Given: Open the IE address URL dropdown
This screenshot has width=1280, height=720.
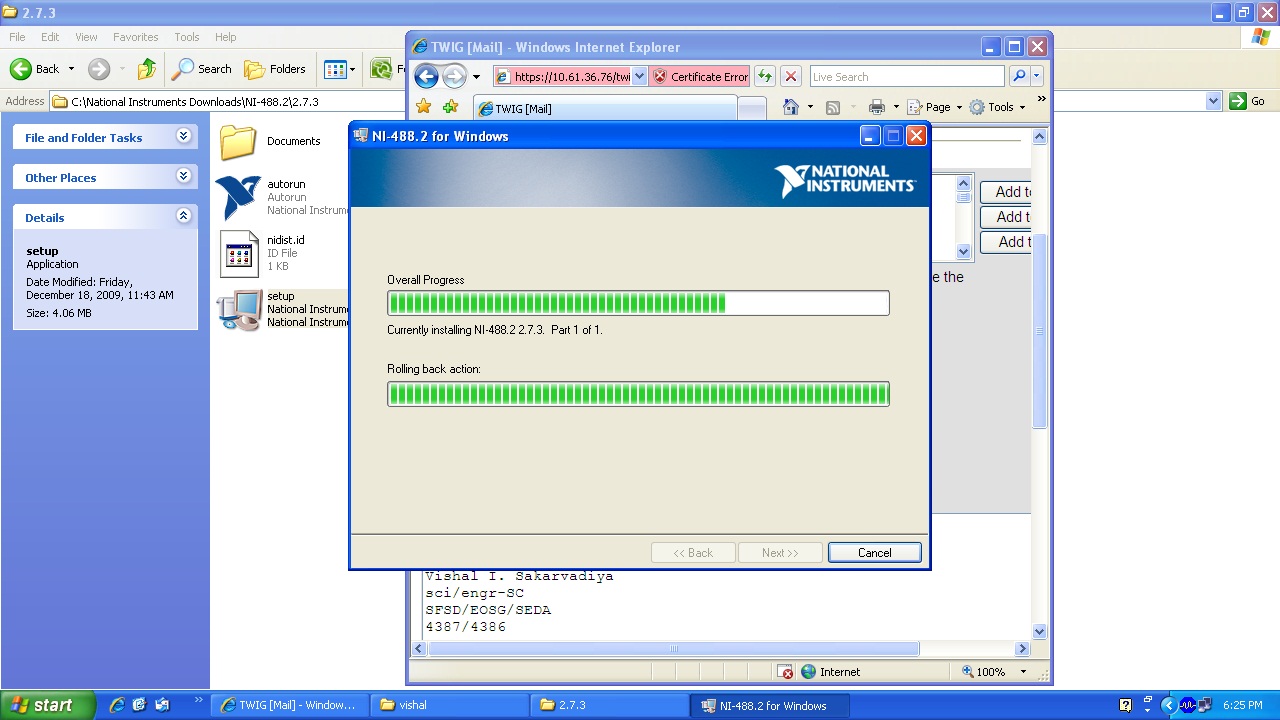Looking at the screenshot, I should coord(640,77).
